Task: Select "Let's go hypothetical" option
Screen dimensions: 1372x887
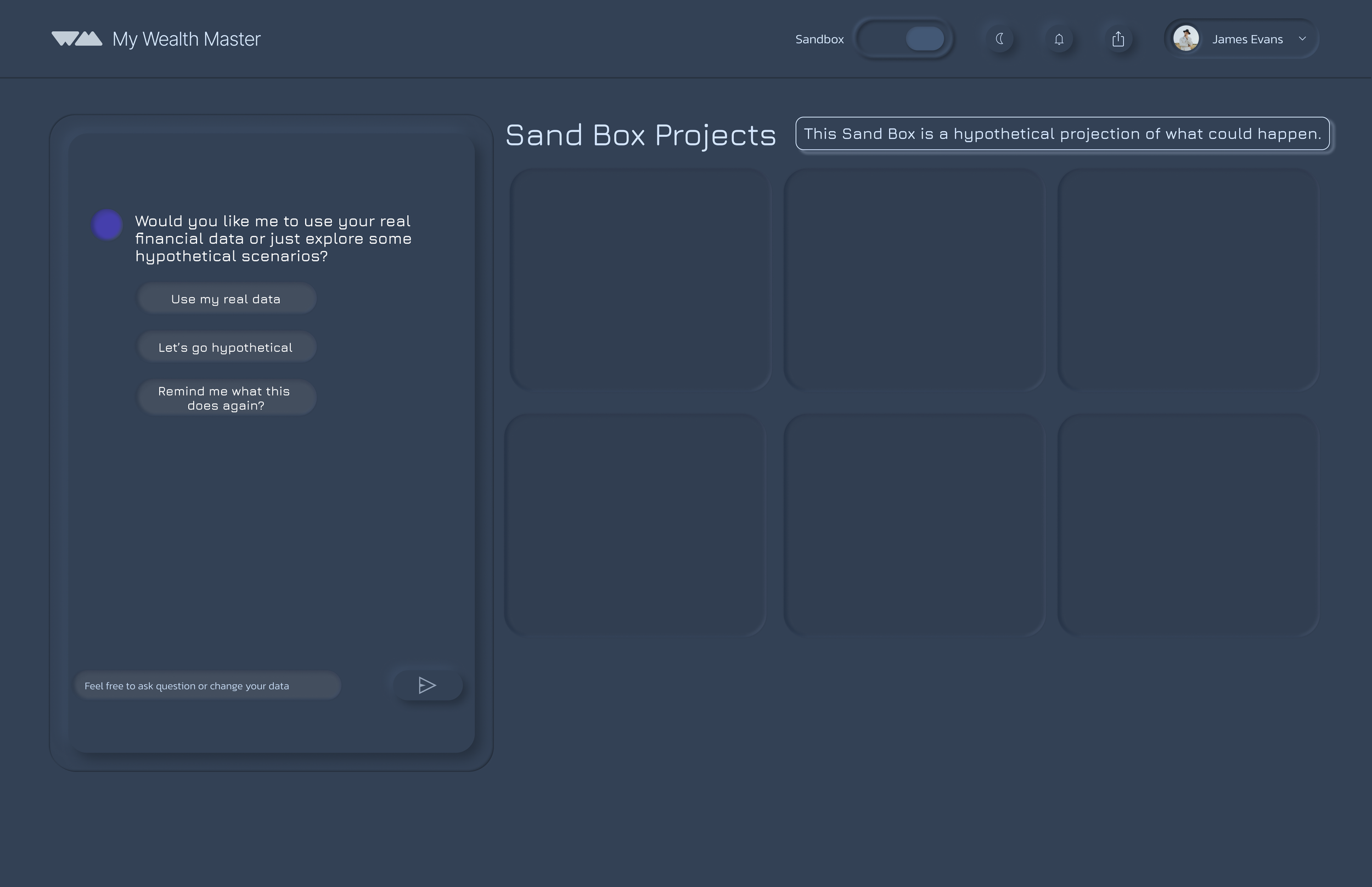Action: coord(226,347)
